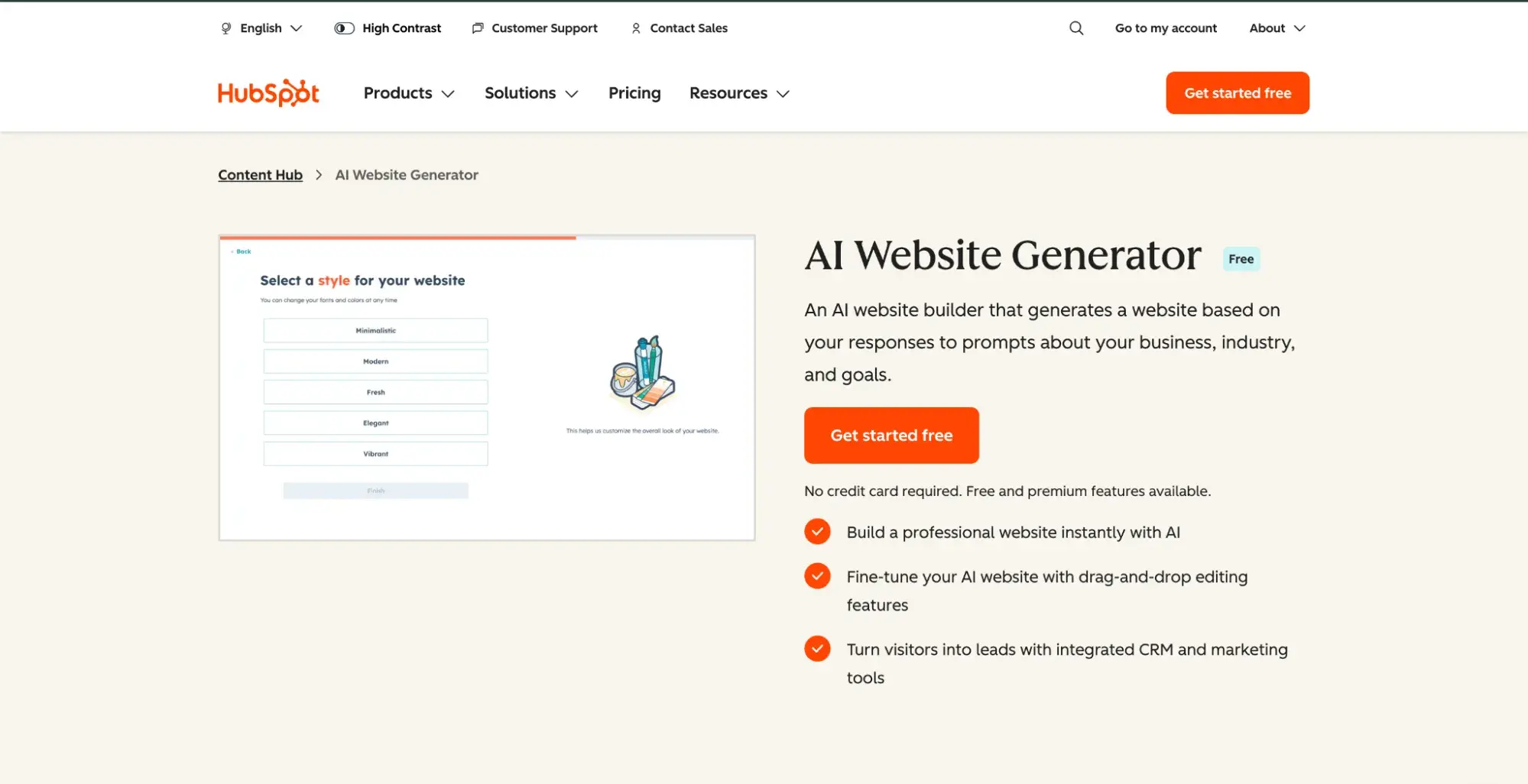Click the header Get started free button
The height and width of the screenshot is (784, 1528).
pos(1238,93)
